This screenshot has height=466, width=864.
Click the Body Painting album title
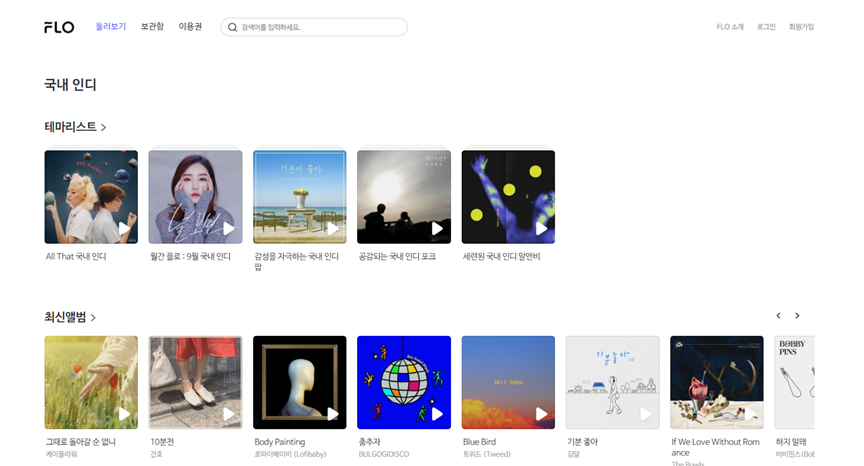[x=279, y=442]
